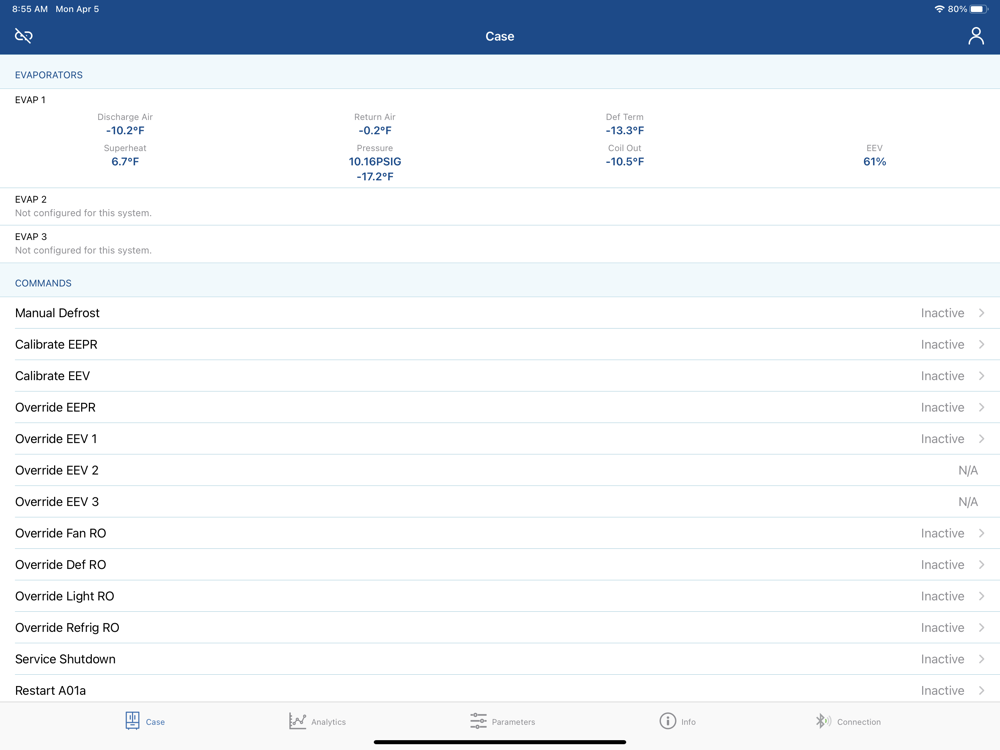
Task: Tap the COMMANDS section header
Action: 43,283
